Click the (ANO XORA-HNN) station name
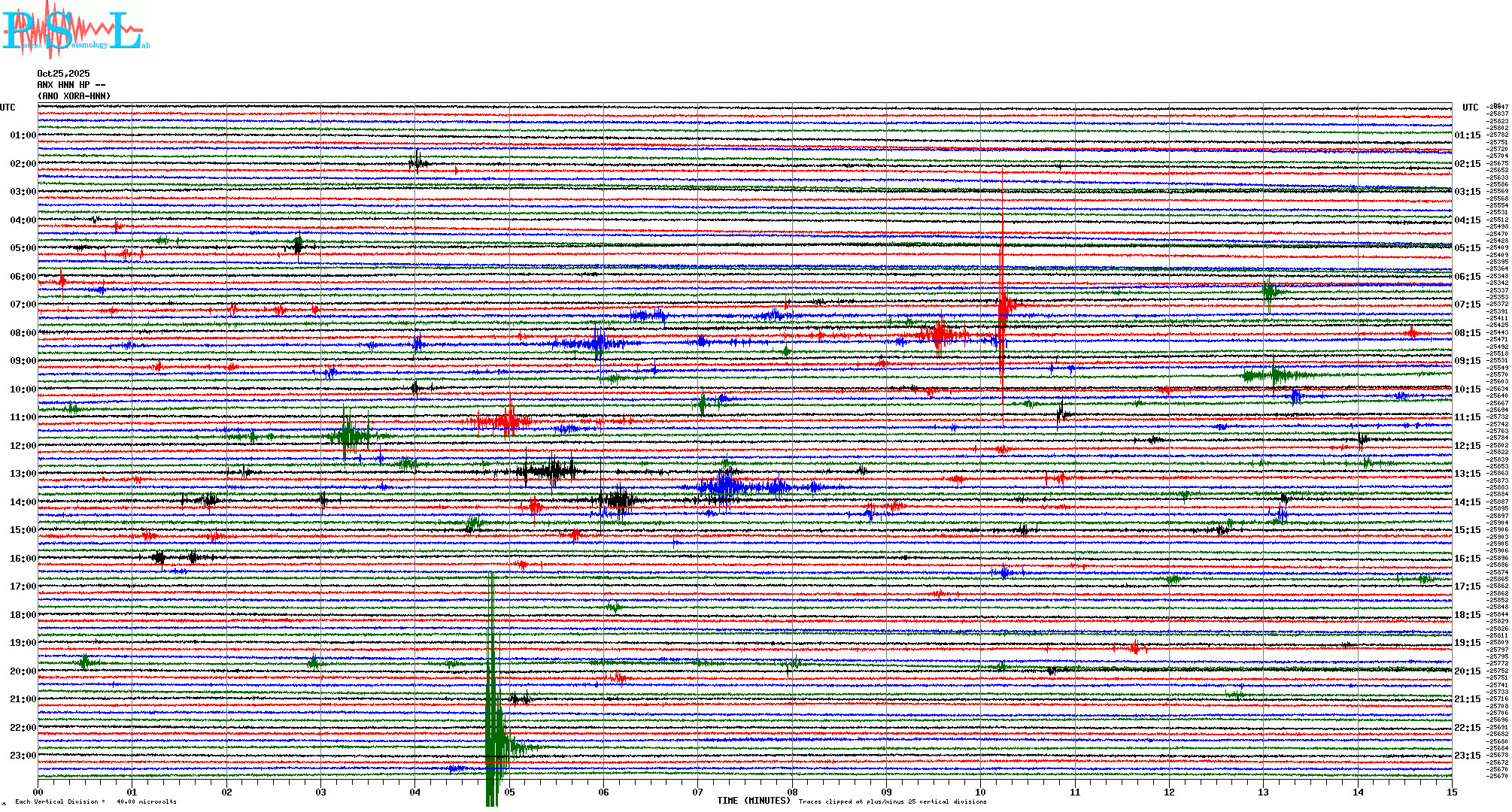The width and height of the screenshot is (1512, 812). tap(74, 96)
